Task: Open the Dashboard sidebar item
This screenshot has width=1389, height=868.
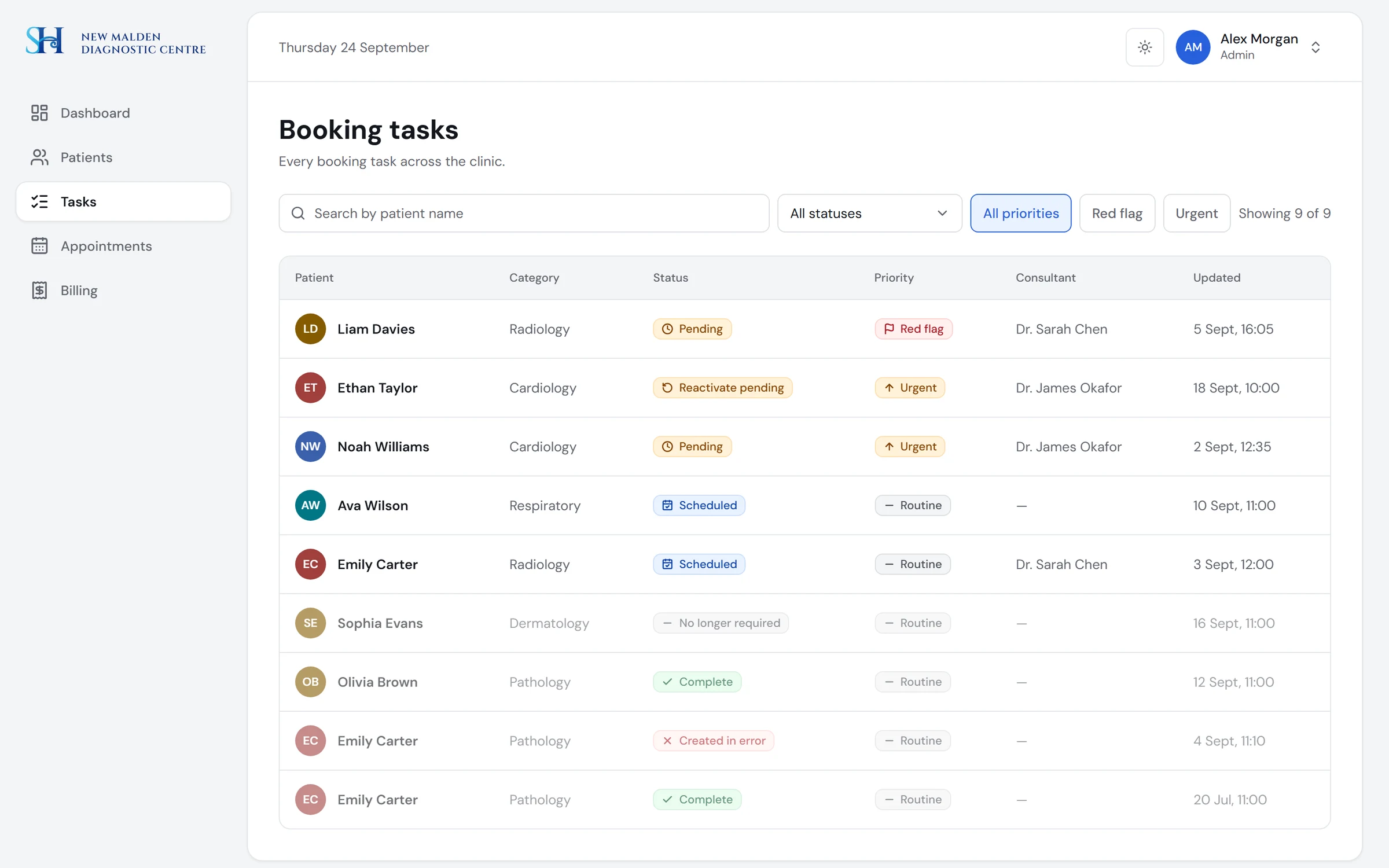Action: [123, 113]
